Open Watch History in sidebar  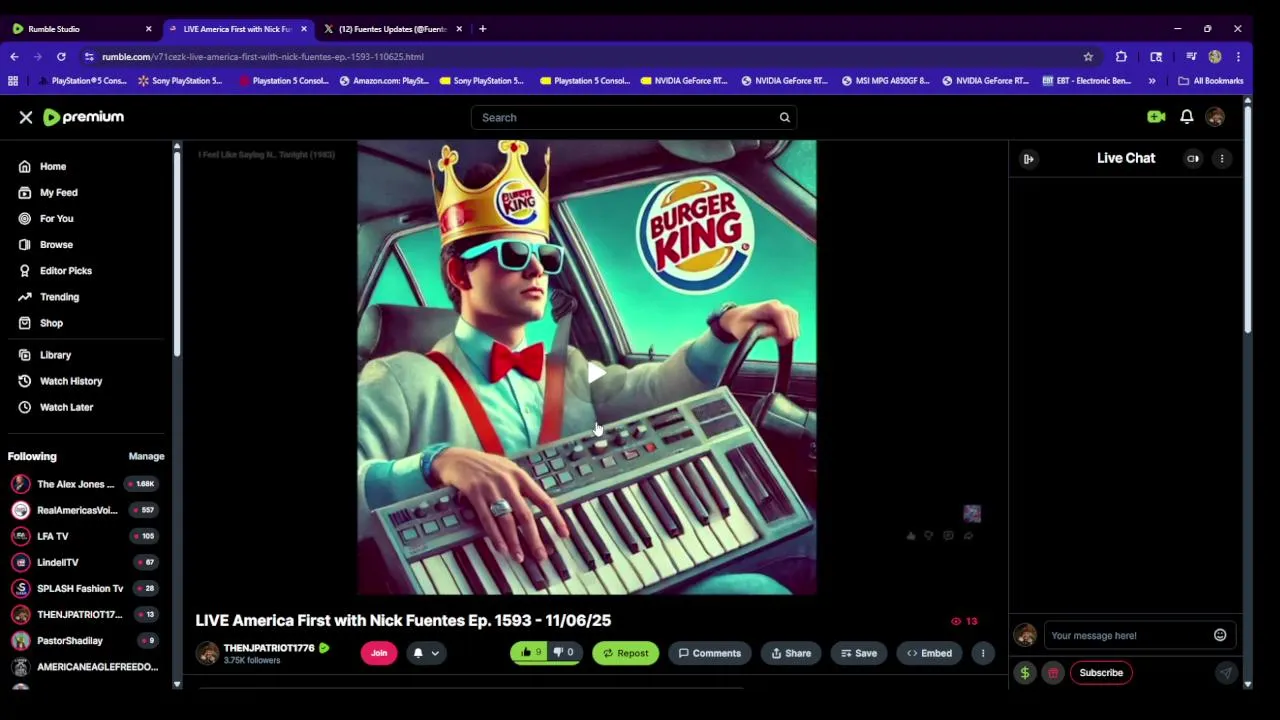pos(70,380)
